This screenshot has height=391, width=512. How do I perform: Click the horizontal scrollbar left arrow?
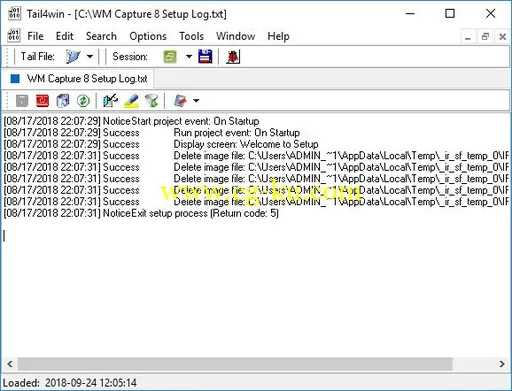pos(10,364)
